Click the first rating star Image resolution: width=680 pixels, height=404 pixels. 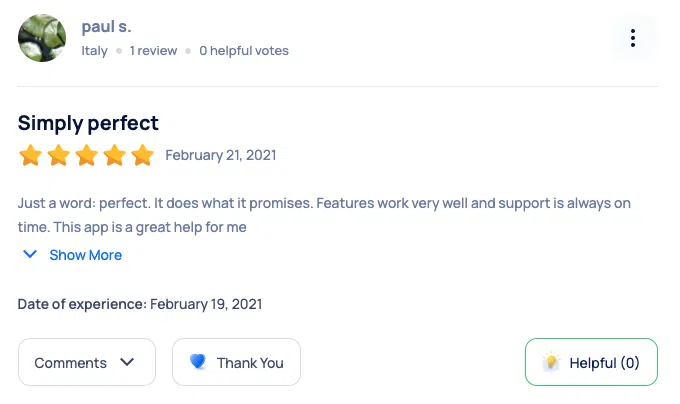click(30, 155)
